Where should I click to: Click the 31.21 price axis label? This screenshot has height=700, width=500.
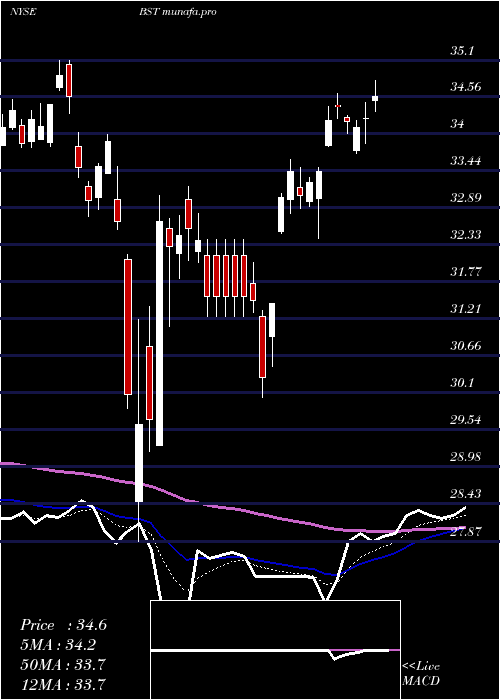point(465,310)
